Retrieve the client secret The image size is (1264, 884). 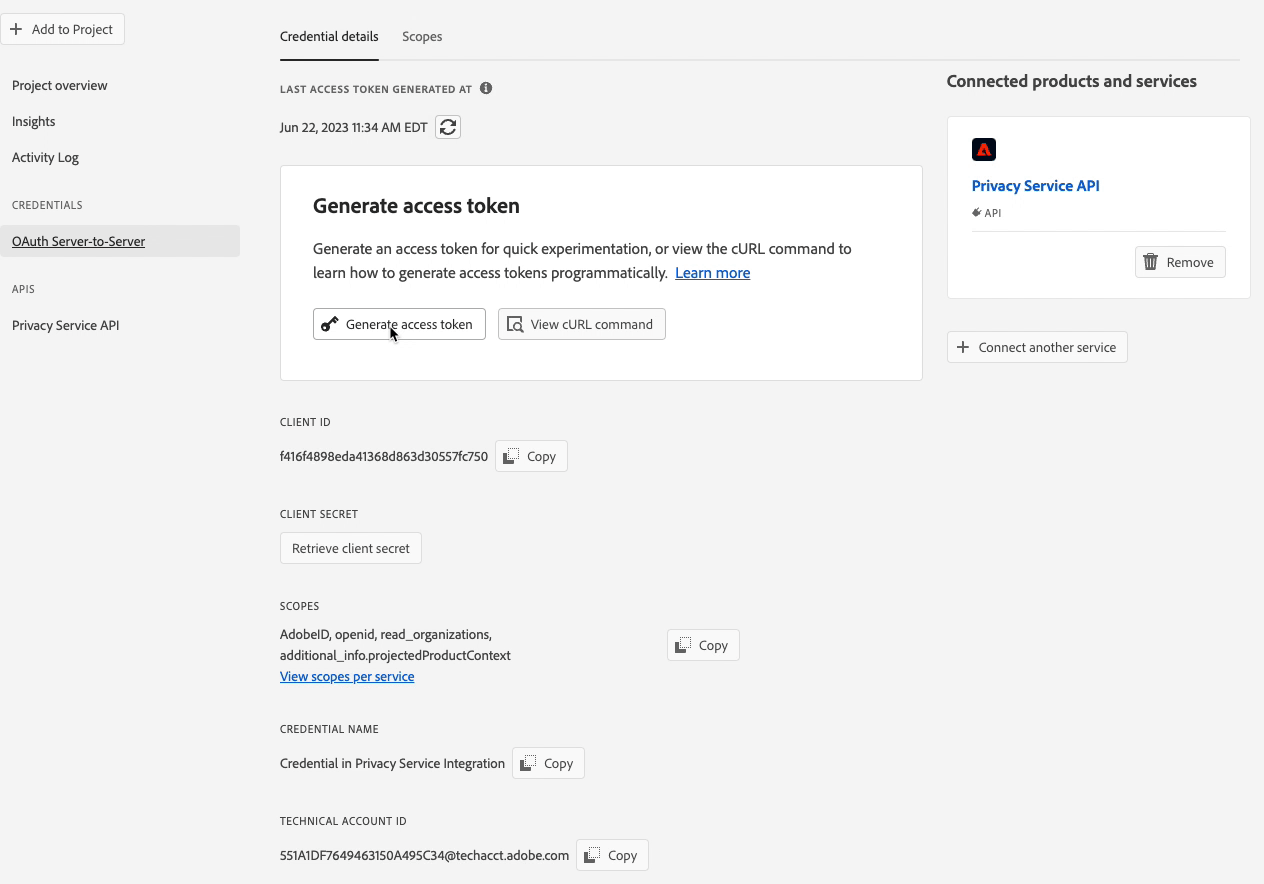[x=350, y=548]
